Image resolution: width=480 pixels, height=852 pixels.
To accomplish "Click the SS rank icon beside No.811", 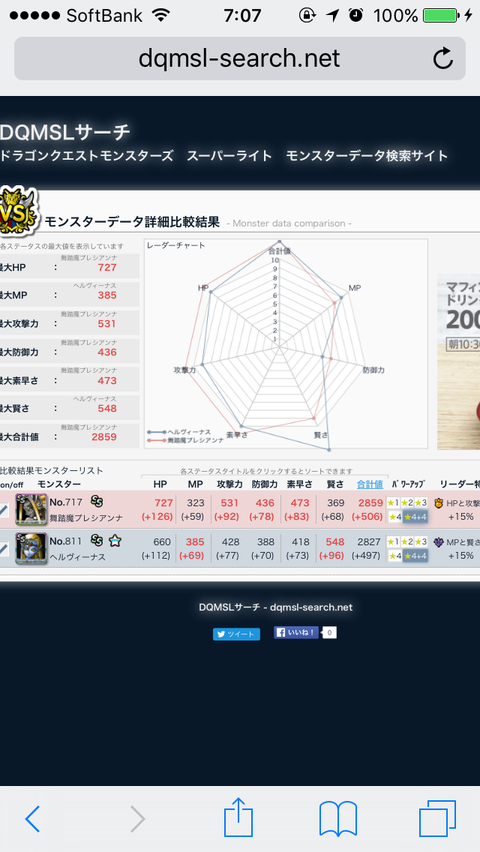I will pos(97,541).
